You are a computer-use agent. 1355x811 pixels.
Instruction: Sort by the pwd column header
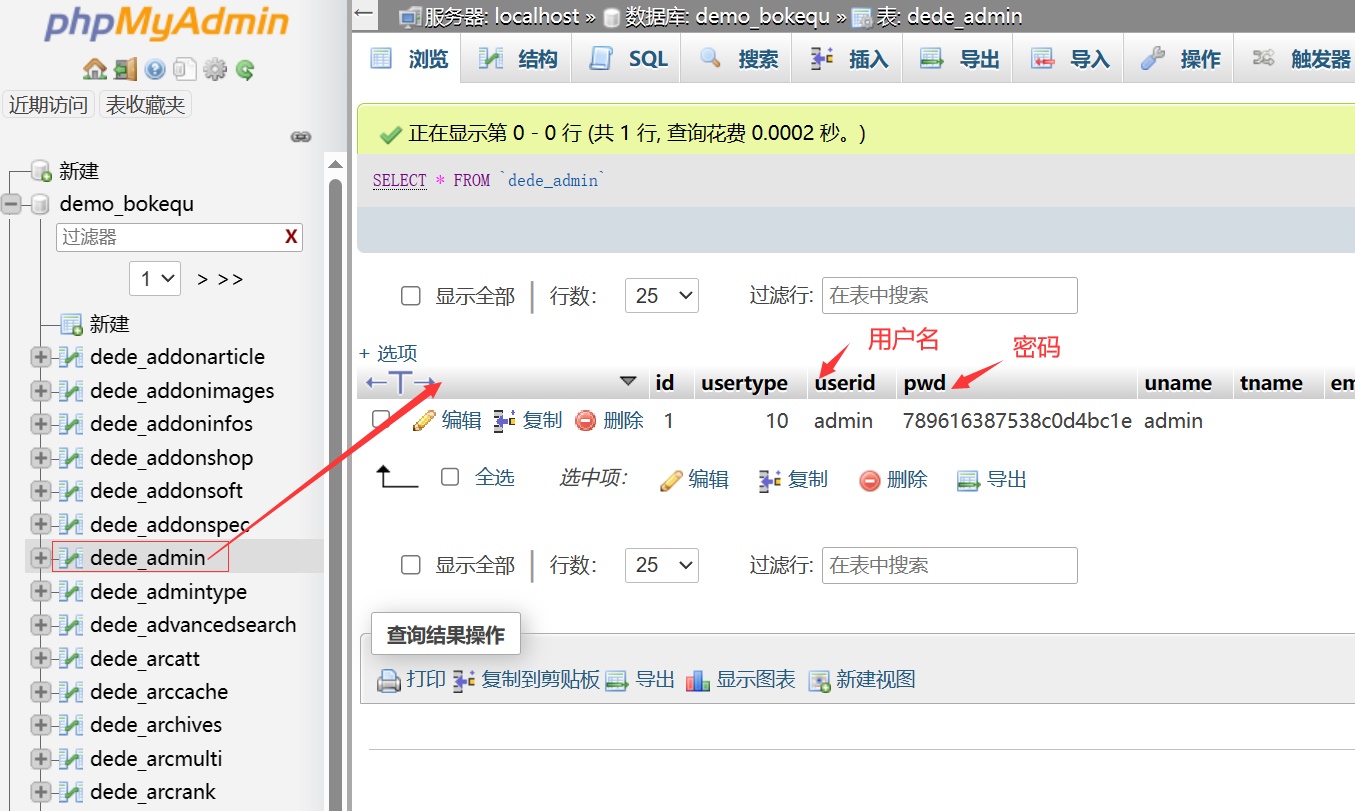click(925, 383)
